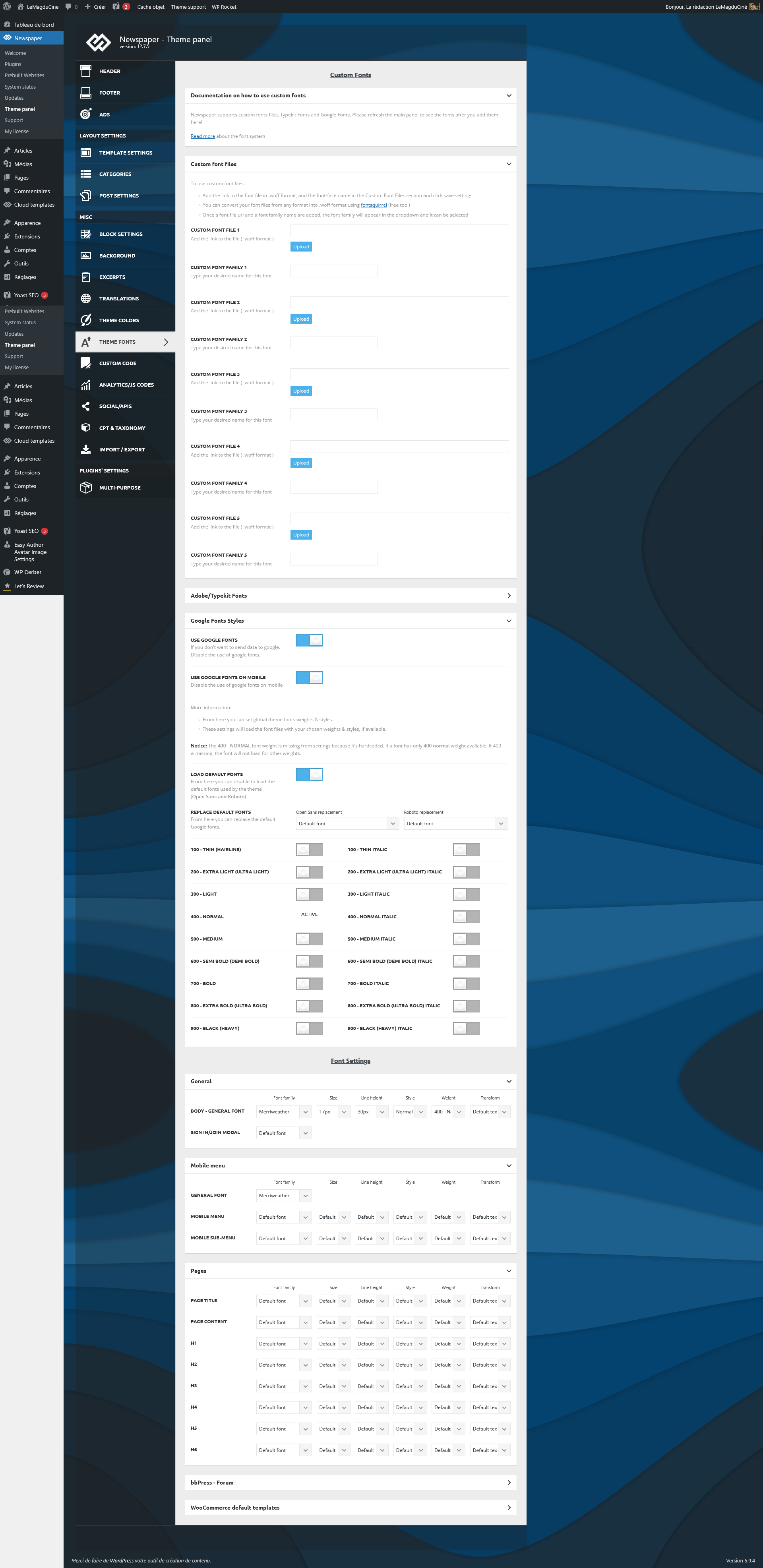Open the Social/APIs share icon
Screen dimensions: 763x1568
point(86,406)
